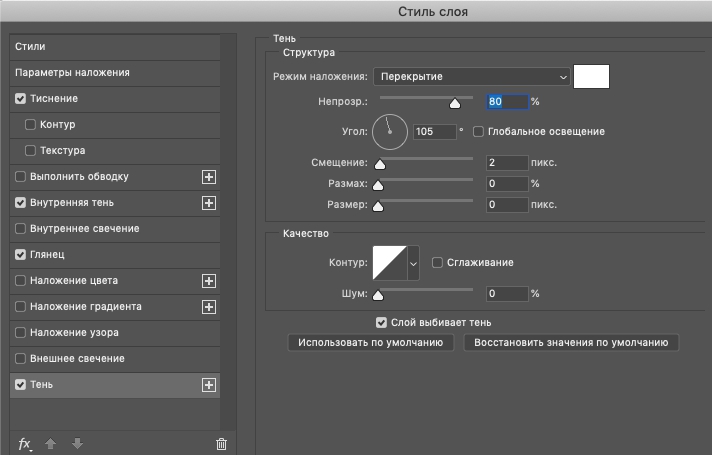712x455 pixels.
Task: Click Использовать по умолчанию button
Action: click(371, 343)
